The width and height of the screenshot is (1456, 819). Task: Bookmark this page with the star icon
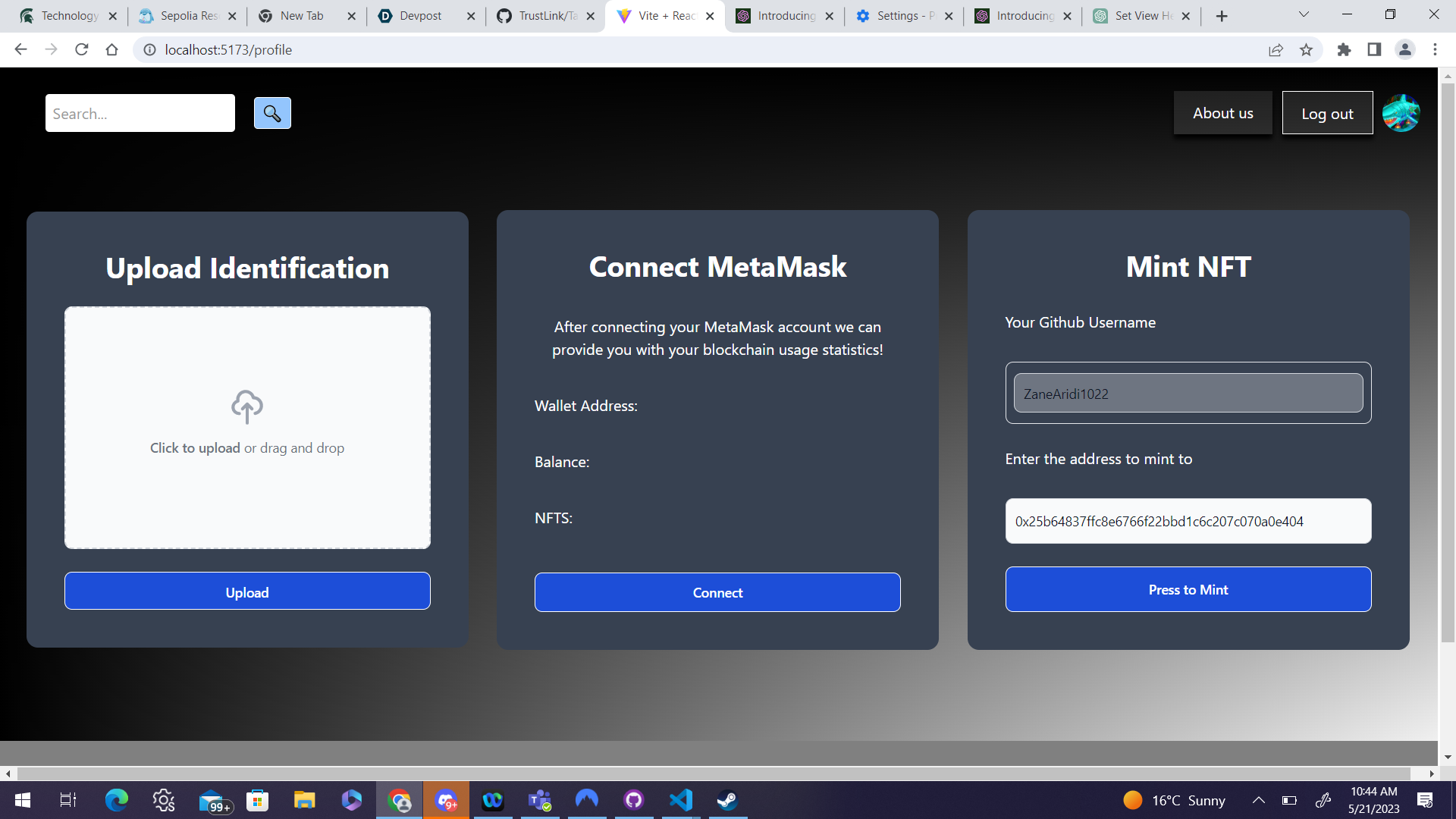point(1306,50)
